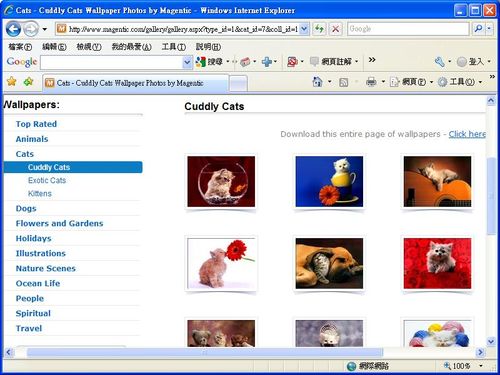Screen dimensions: 500x375
Task: Click Add to Favorites icon
Action: tap(29, 81)
